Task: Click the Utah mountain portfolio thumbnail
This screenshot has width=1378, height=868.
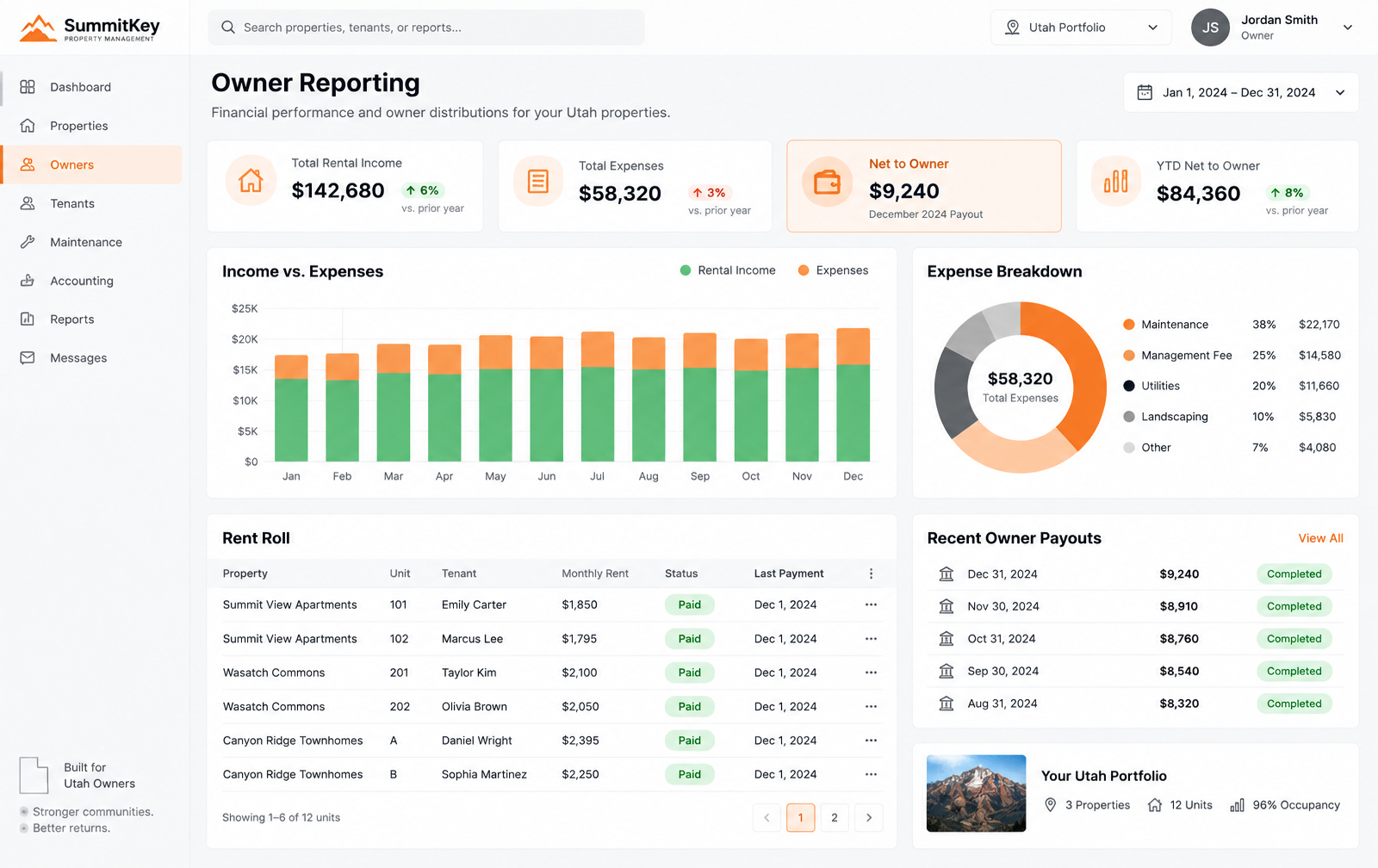Action: [976, 793]
